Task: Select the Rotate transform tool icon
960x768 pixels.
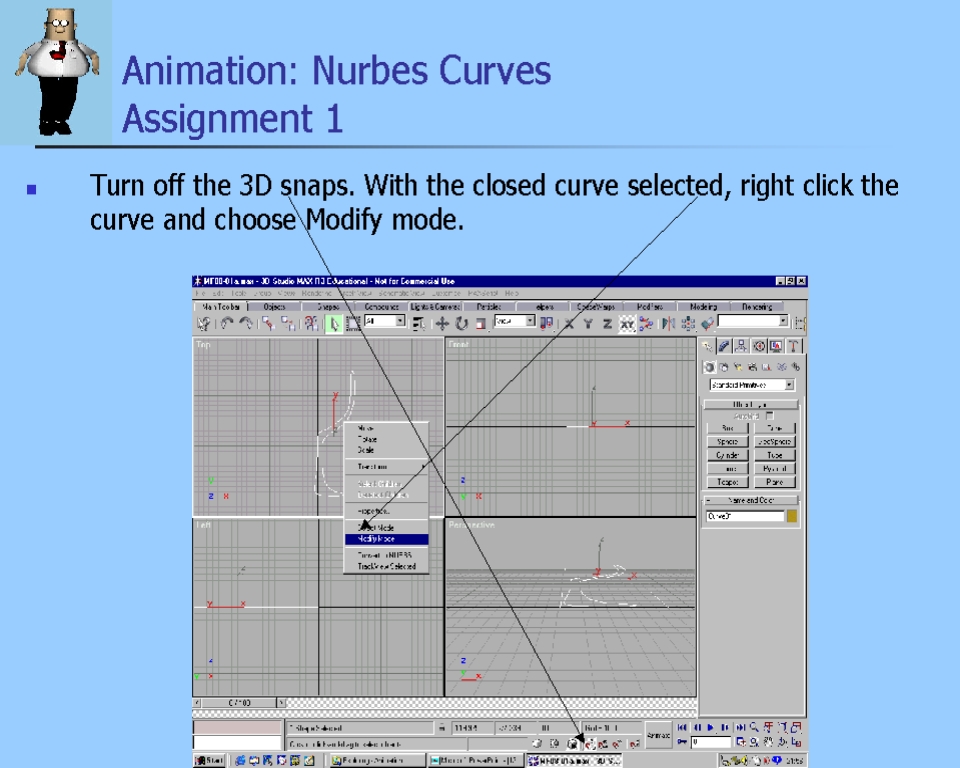Action: (x=461, y=323)
